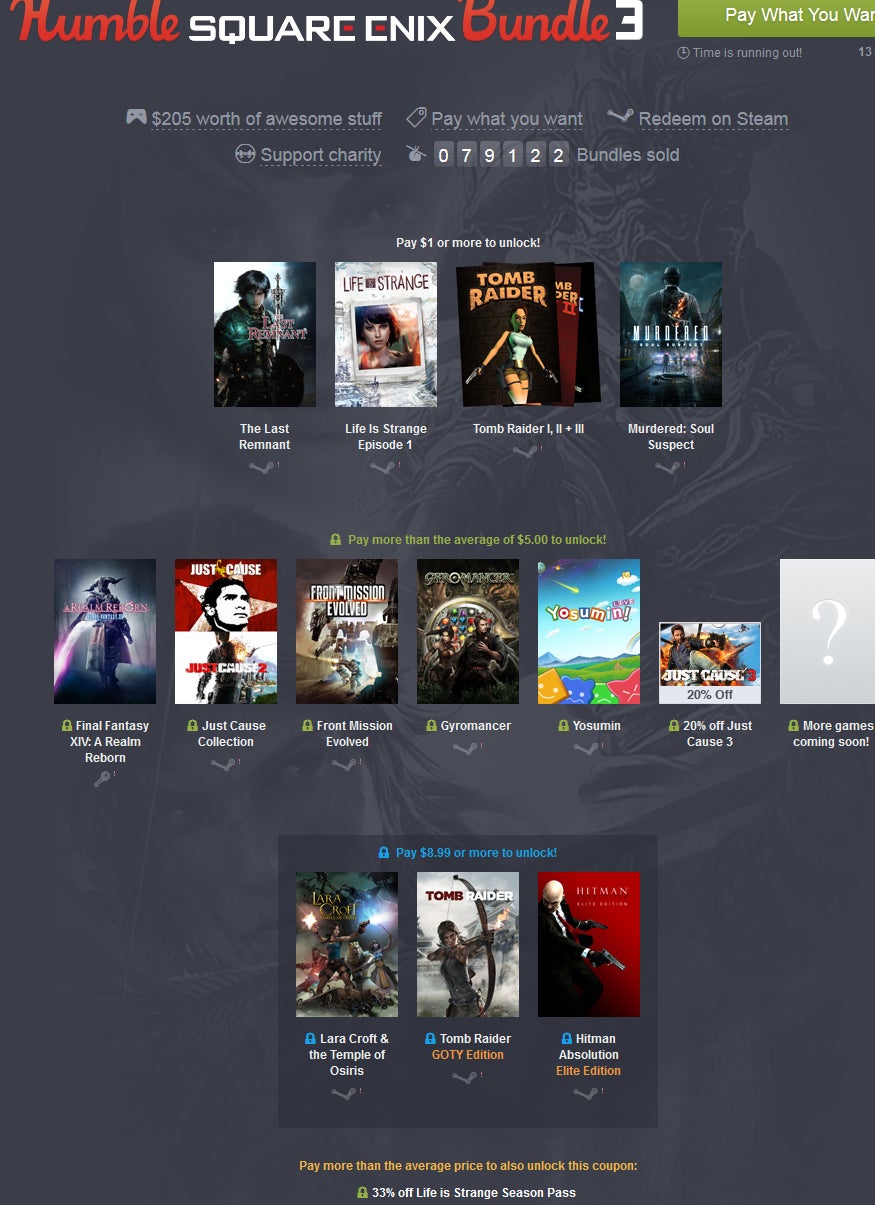Click the Humble Square Enix Bundle 3 logo
This screenshot has height=1205, width=875.
pos(327,22)
